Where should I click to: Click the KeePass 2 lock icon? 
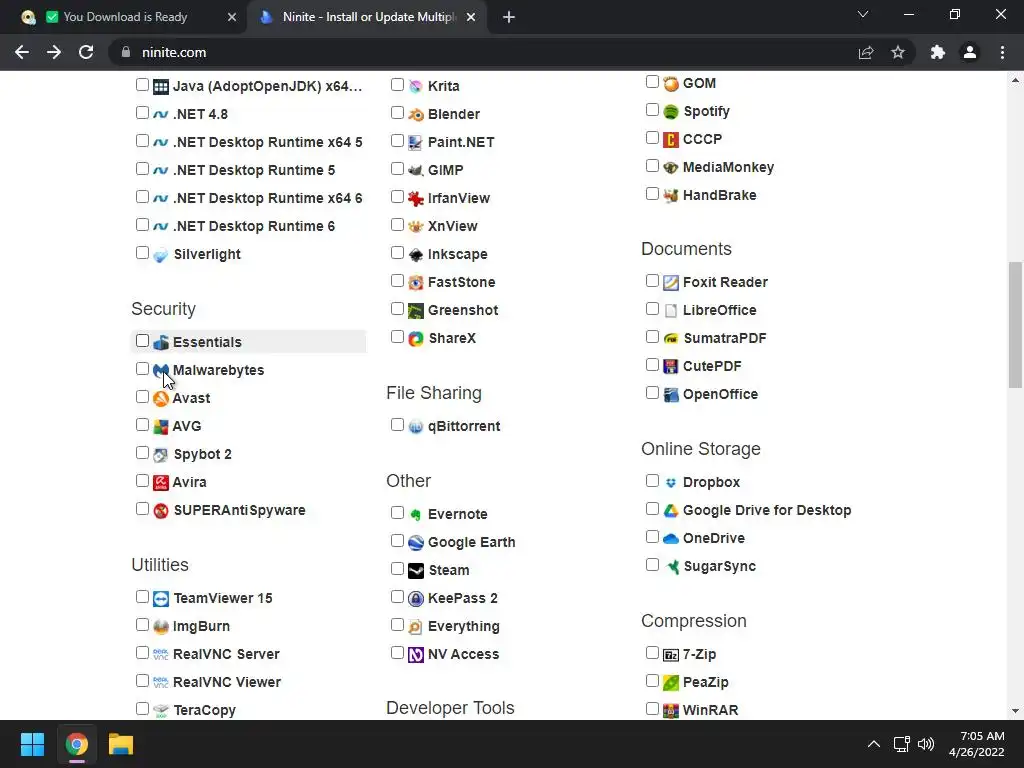point(416,598)
